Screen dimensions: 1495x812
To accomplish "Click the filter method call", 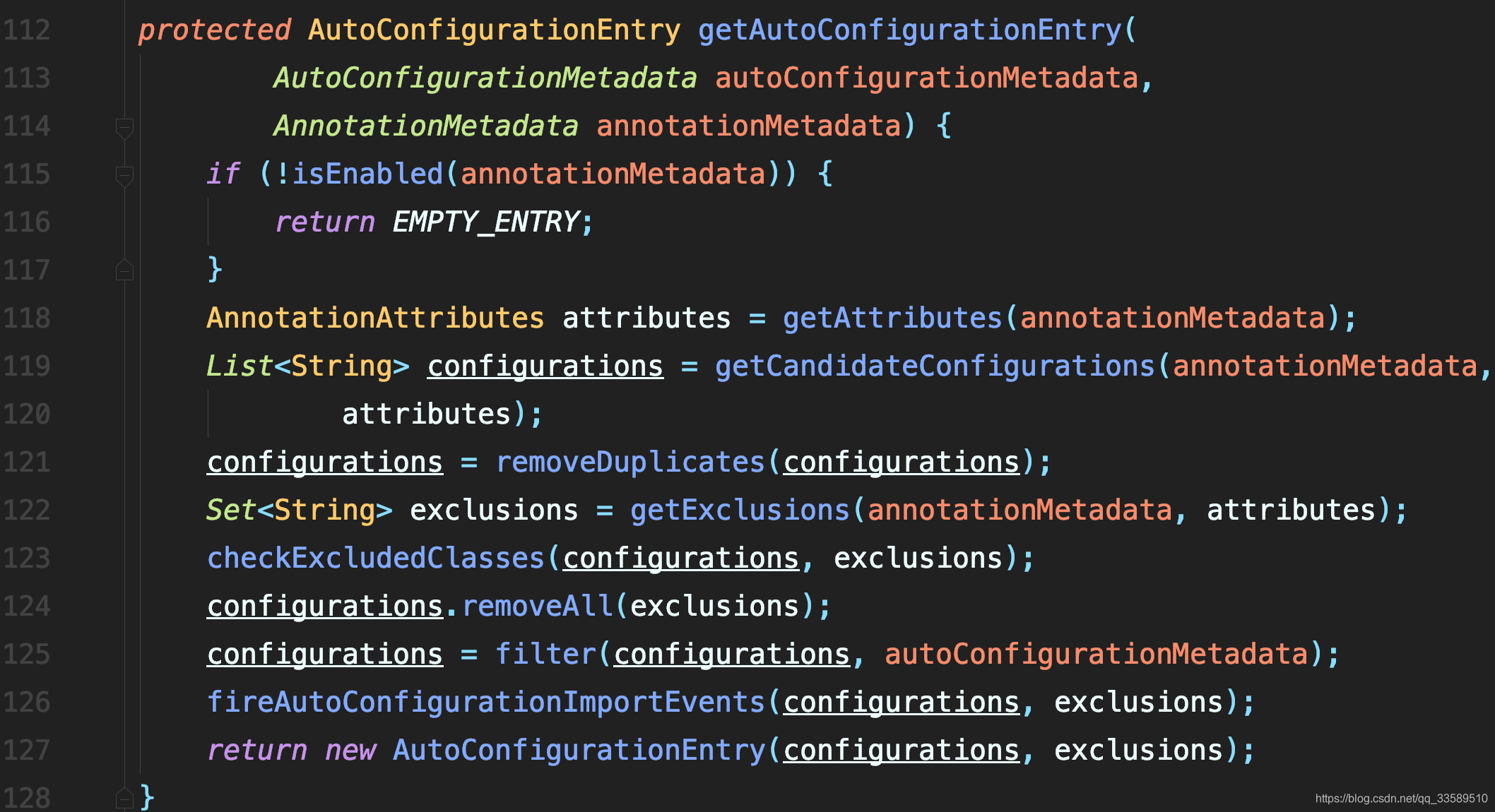I will tap(545, 655).
